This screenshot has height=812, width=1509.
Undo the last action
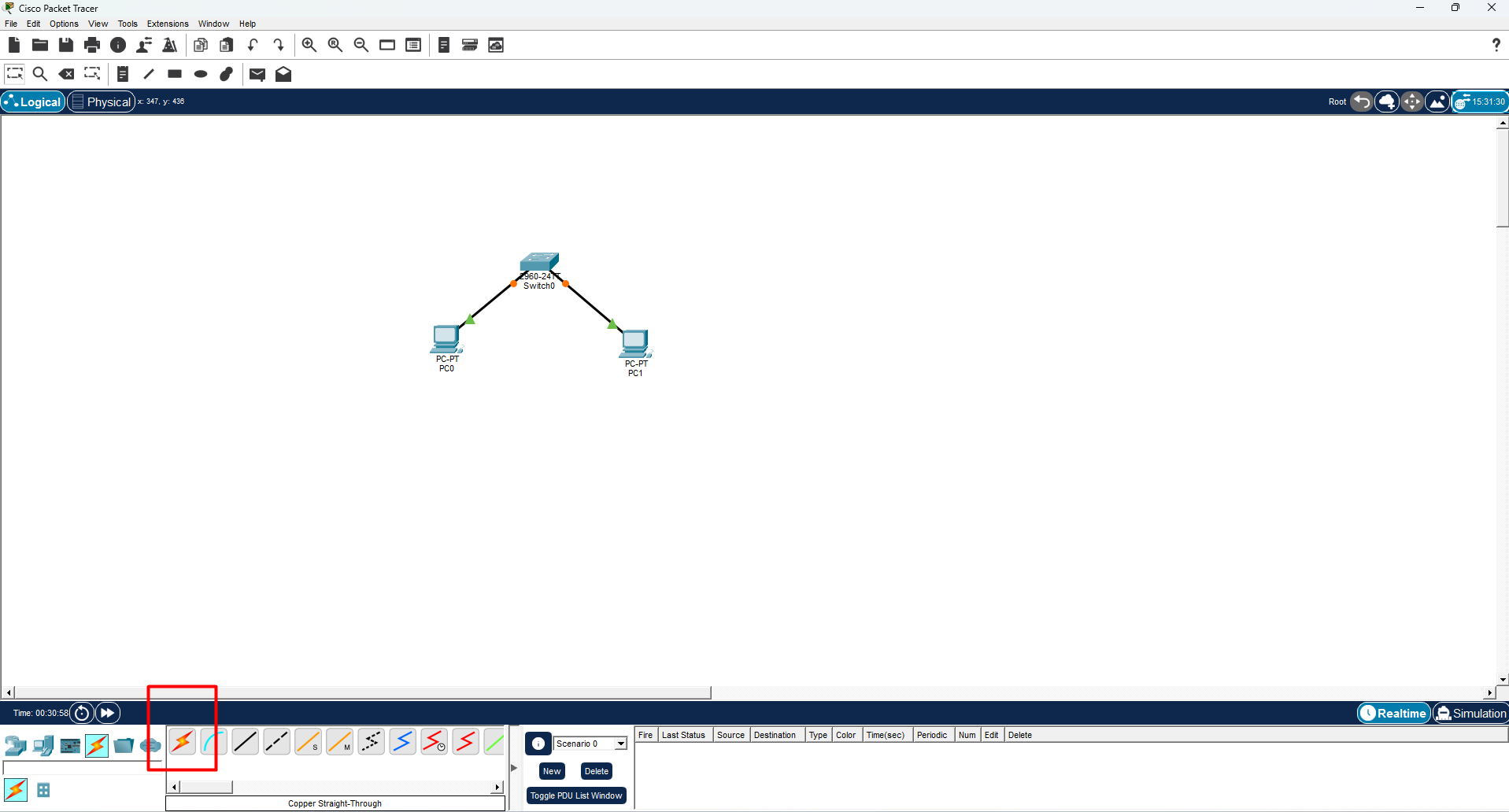(253, 45)
